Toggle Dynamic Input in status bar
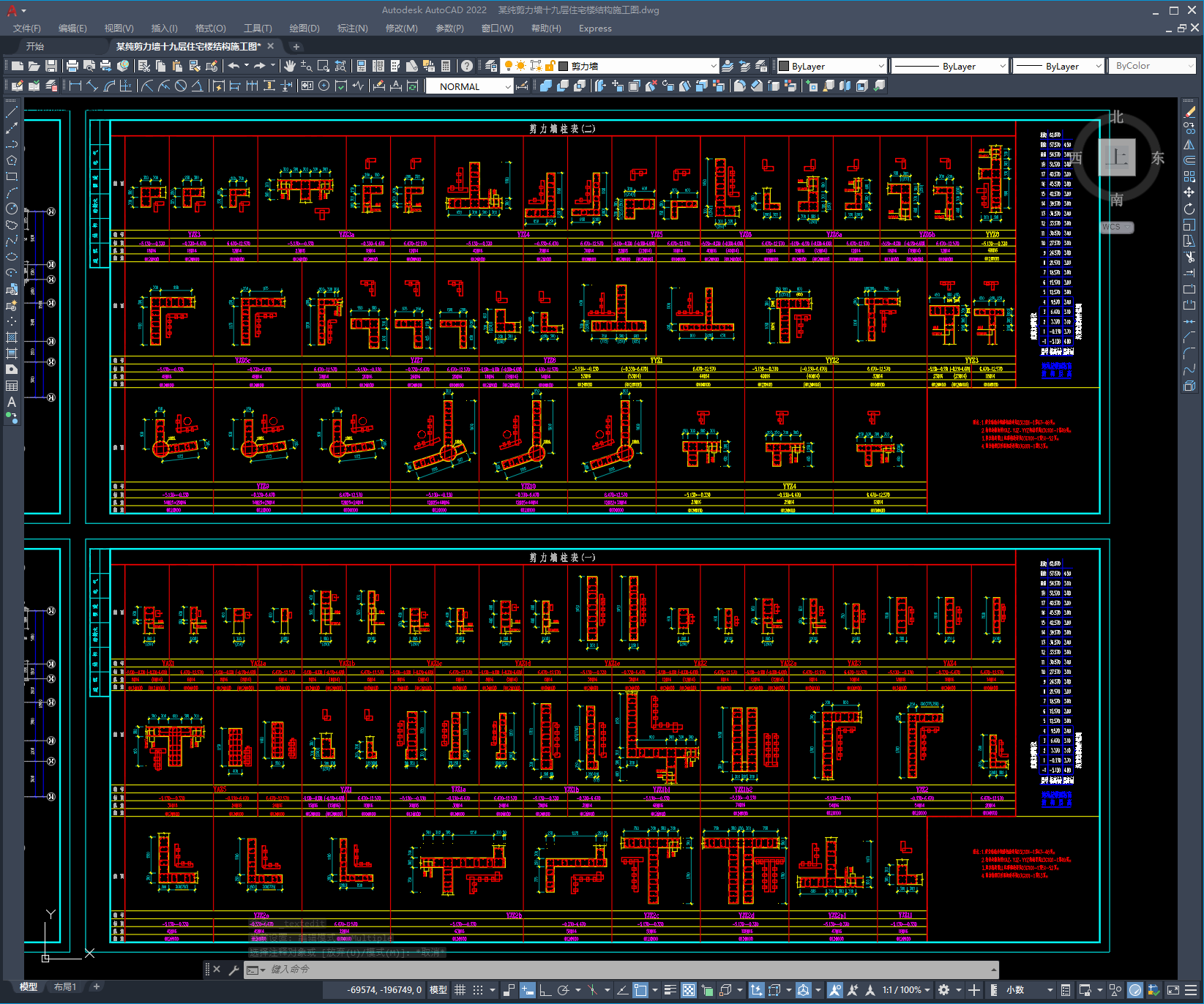Viewport: 1204px width, 1004px height. 528,990
